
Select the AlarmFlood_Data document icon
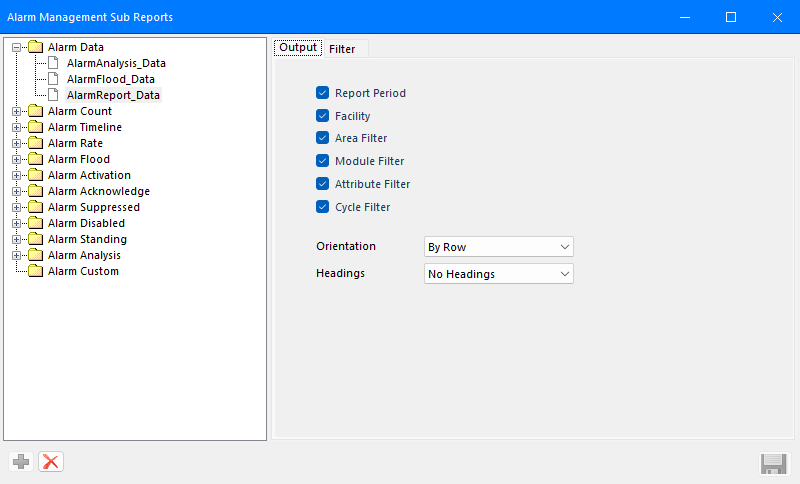[53, 79]
